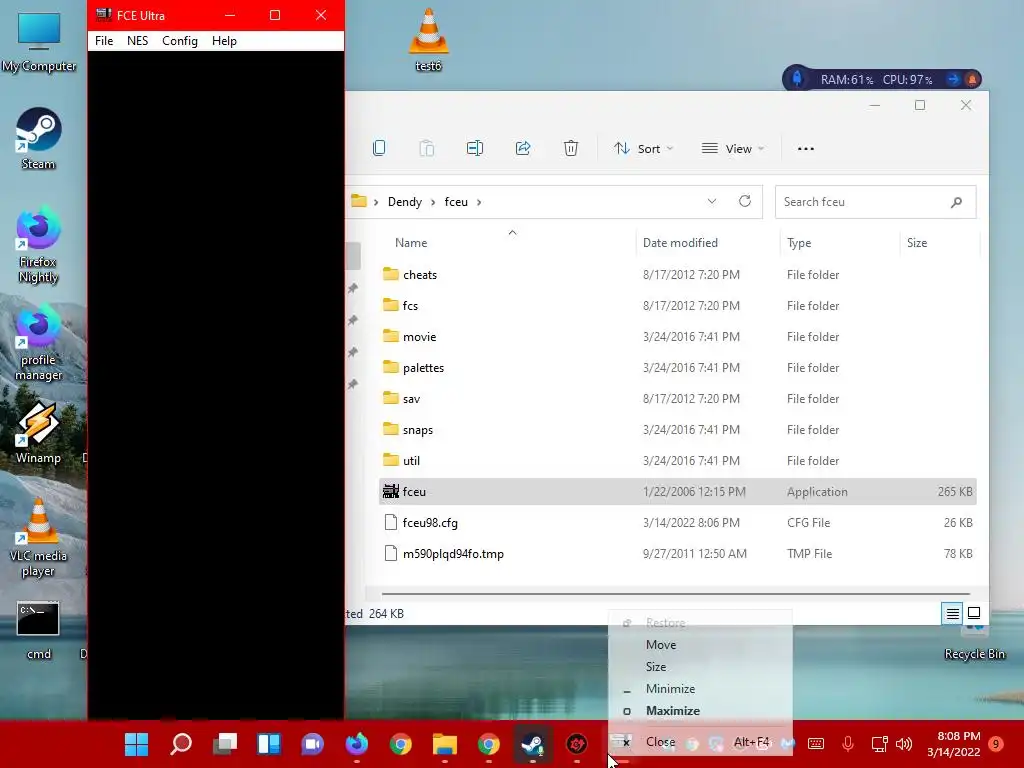Select the cmd desktop shortcut
The image size is (1024, 768).
coord(38,630)
